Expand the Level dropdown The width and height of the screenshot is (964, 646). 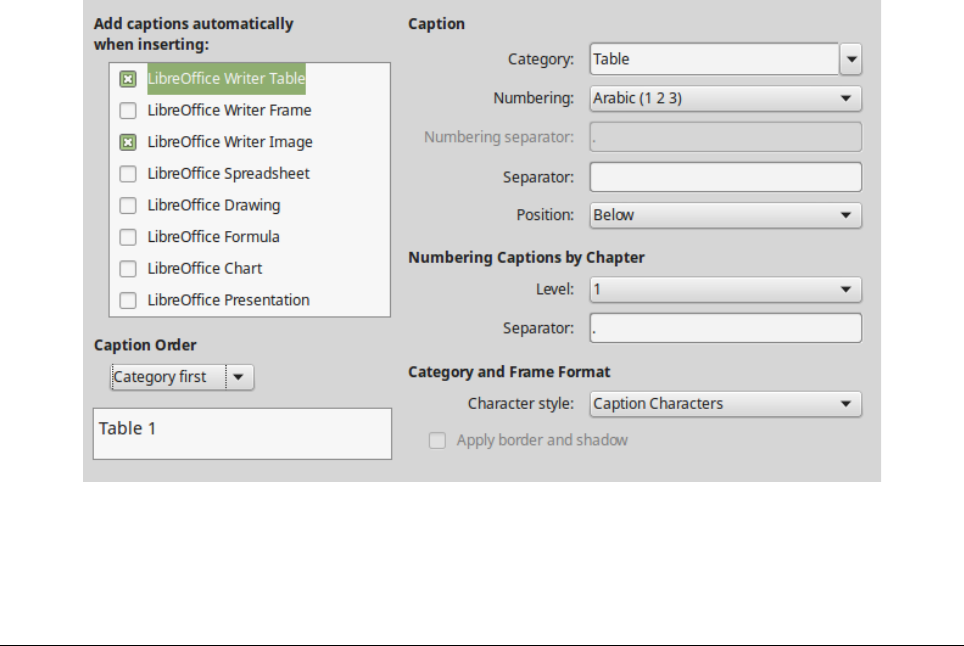click(725, 290)
